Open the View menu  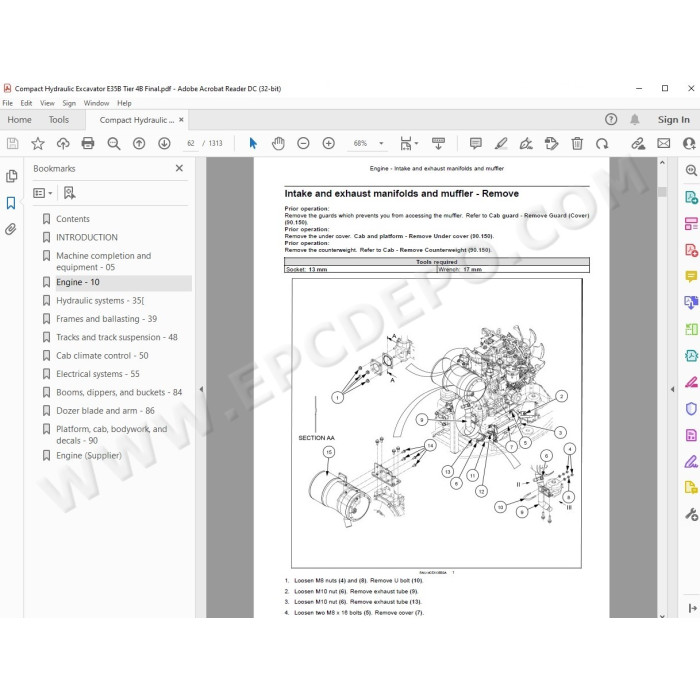coord(47,103)
